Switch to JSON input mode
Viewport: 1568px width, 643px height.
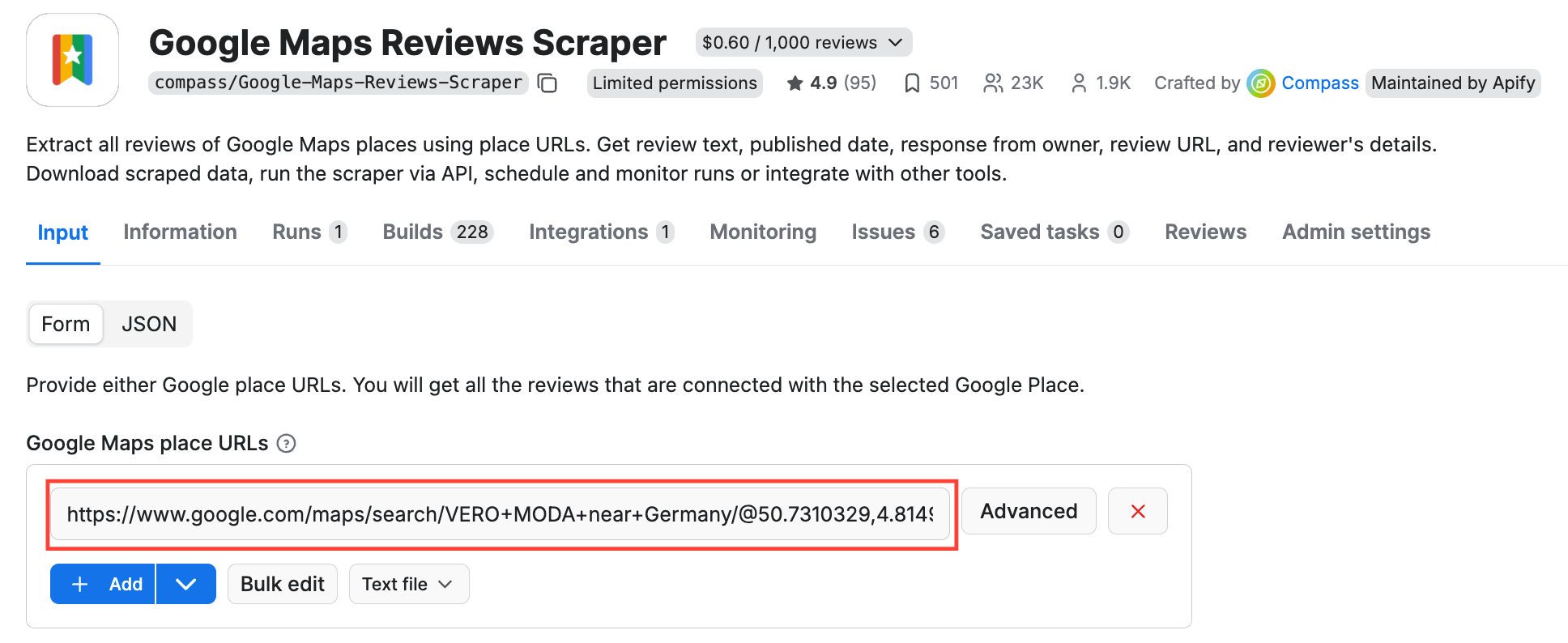(x=149, y=324)
